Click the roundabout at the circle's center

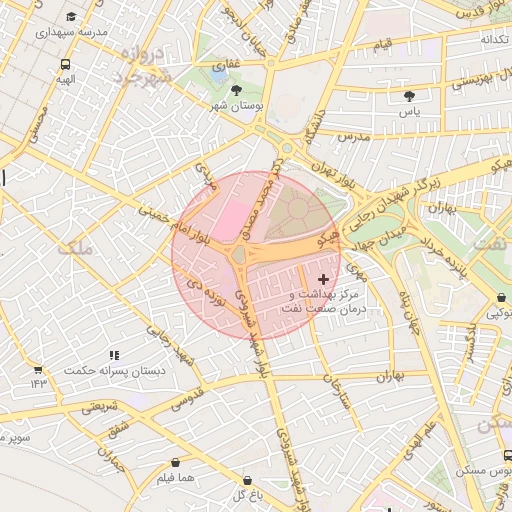[239, 255]
